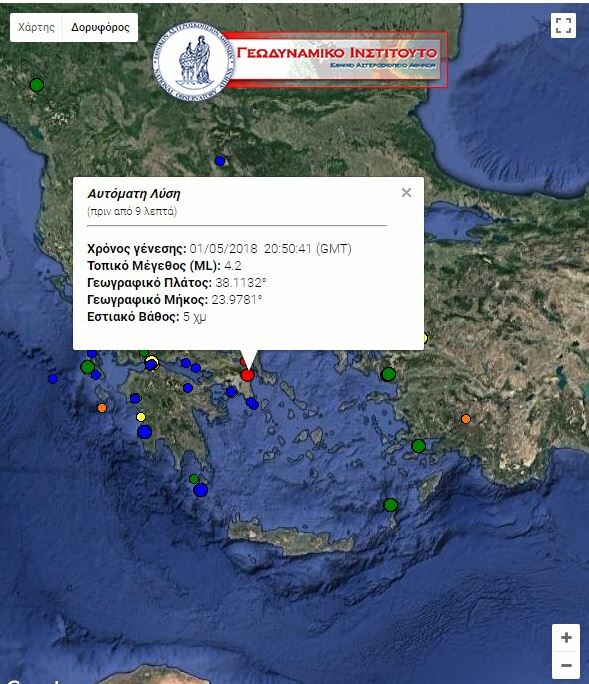
Task: Select the blue marker in Bulgaria
Action: click(220, 161)
